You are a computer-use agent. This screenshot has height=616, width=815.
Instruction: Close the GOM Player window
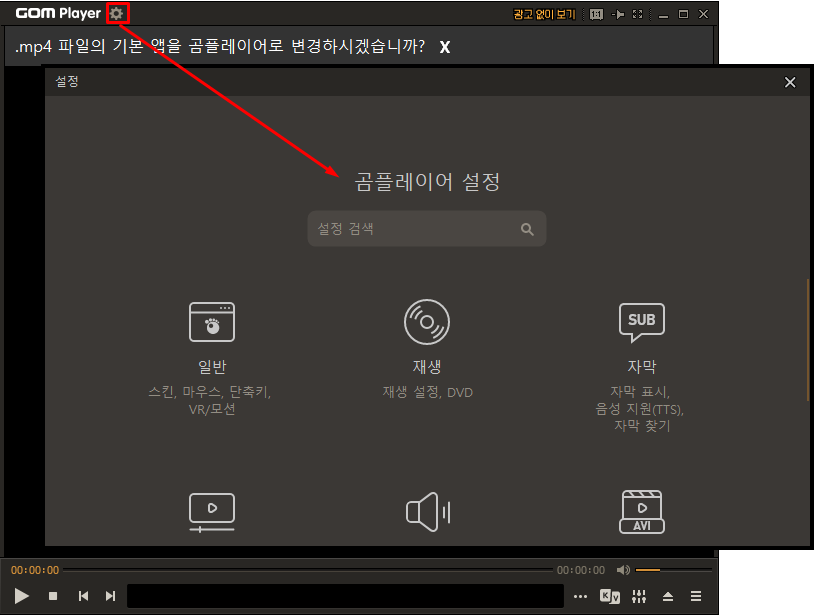pyautogui.click(x=703, y=15)
